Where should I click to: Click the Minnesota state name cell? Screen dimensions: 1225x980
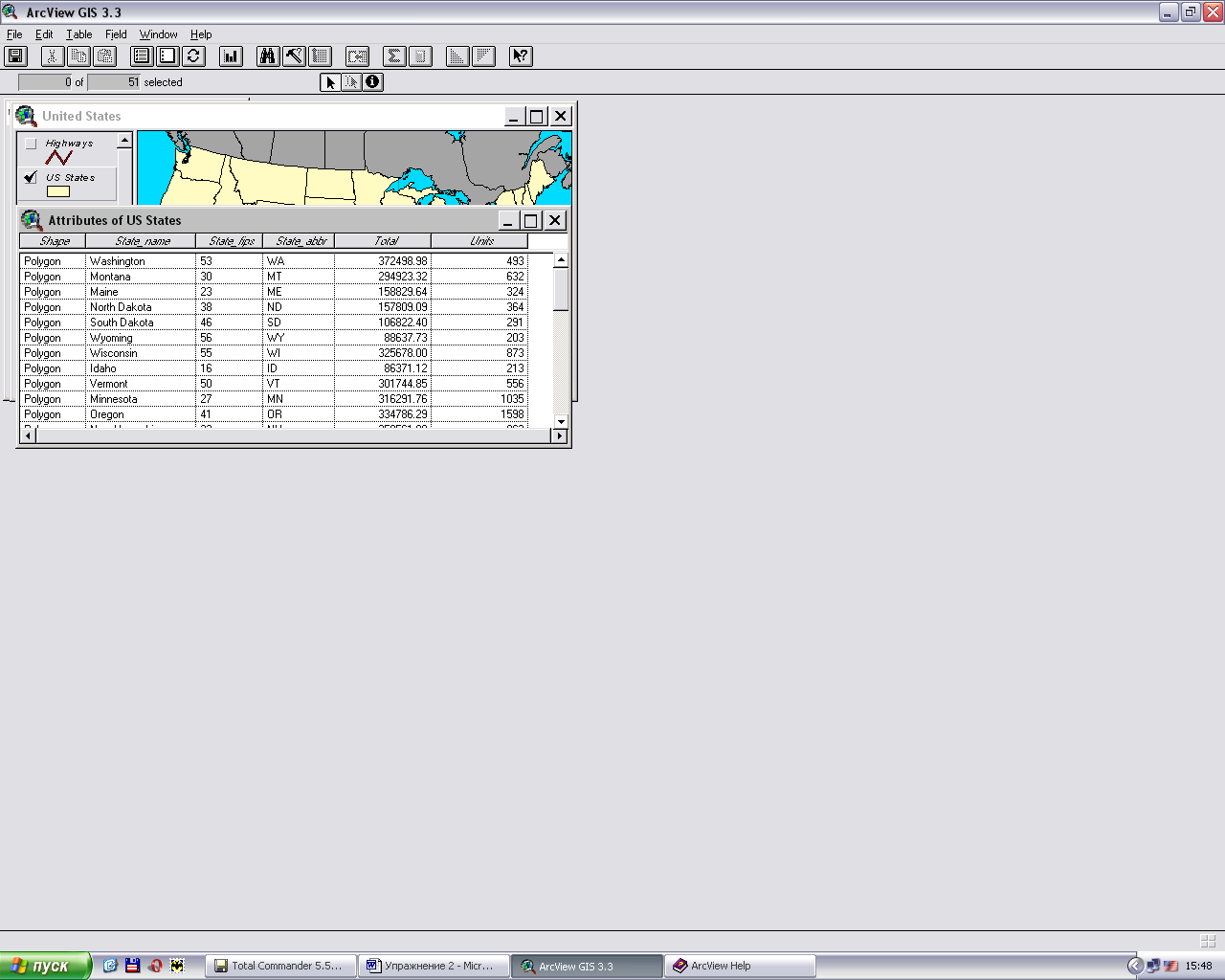(x=141, y=399)
